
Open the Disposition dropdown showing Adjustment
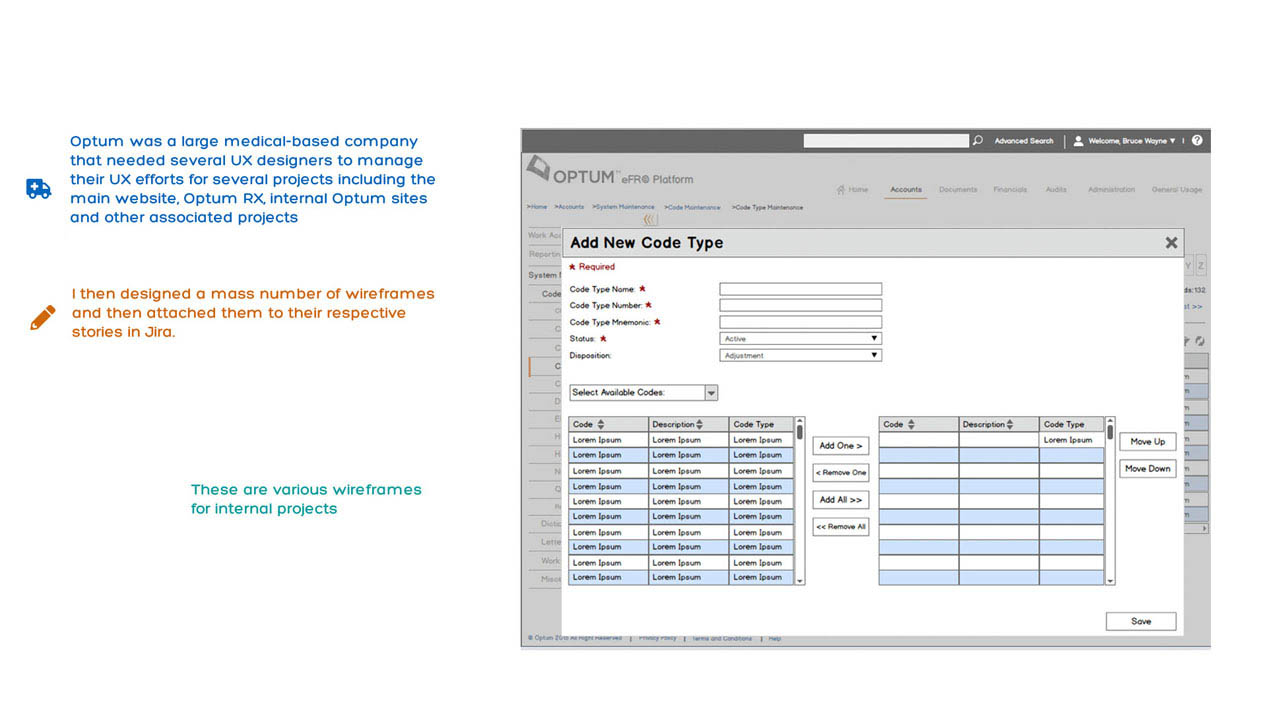pos(800,355)
